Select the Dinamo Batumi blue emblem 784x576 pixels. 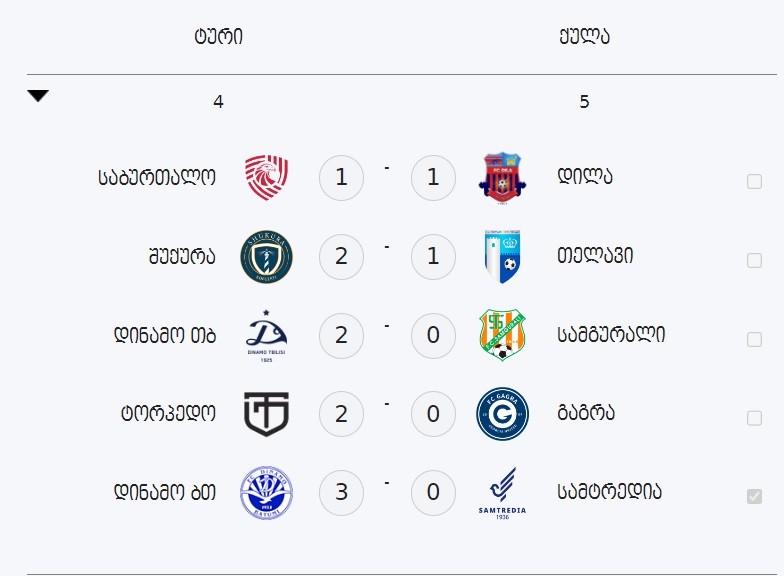266,492
